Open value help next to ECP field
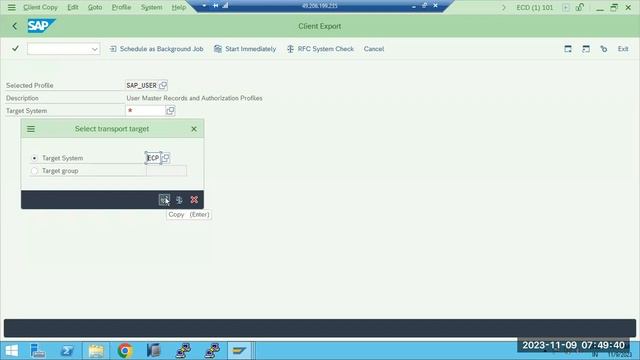Image resolution: width=640 pixels, height=360 pixels. tap(166, 158)
